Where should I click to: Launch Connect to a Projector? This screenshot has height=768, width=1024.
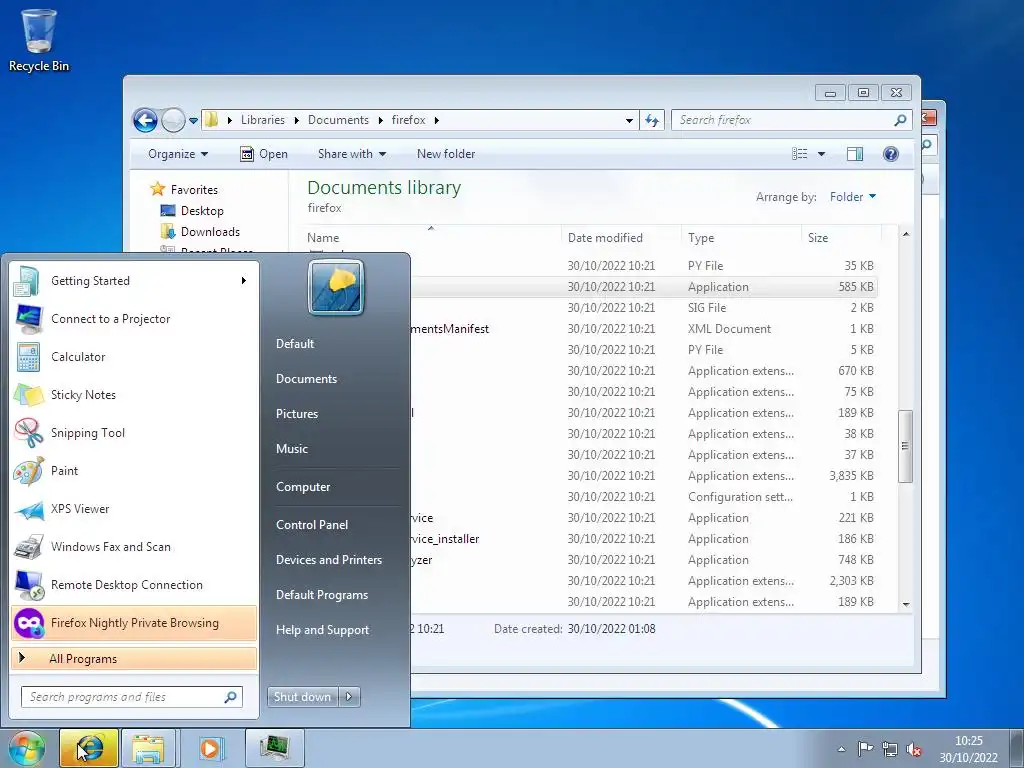pos(133,319)
